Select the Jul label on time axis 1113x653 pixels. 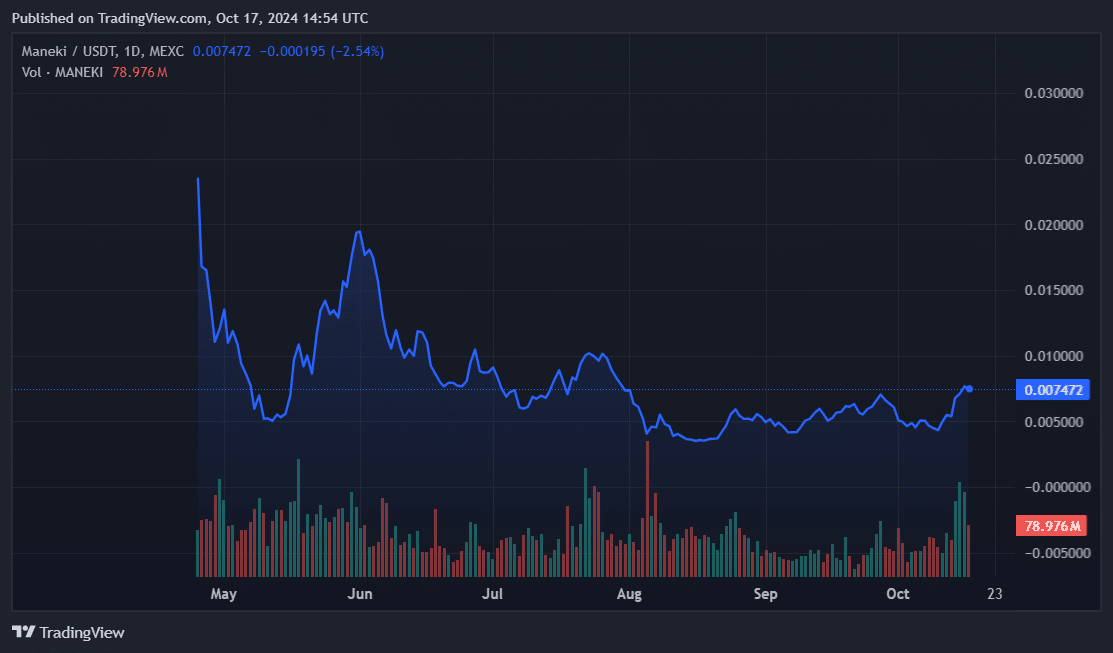492,594
